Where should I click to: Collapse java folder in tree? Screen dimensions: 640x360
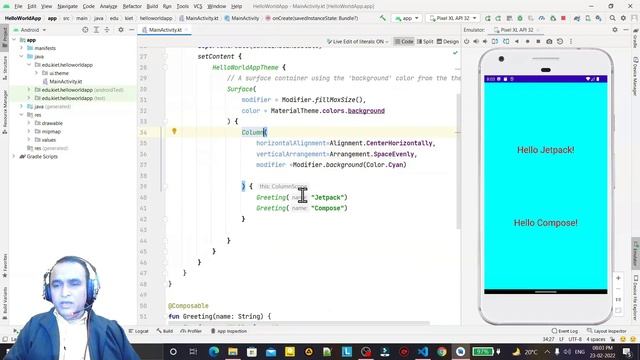[x=22, y=56]
